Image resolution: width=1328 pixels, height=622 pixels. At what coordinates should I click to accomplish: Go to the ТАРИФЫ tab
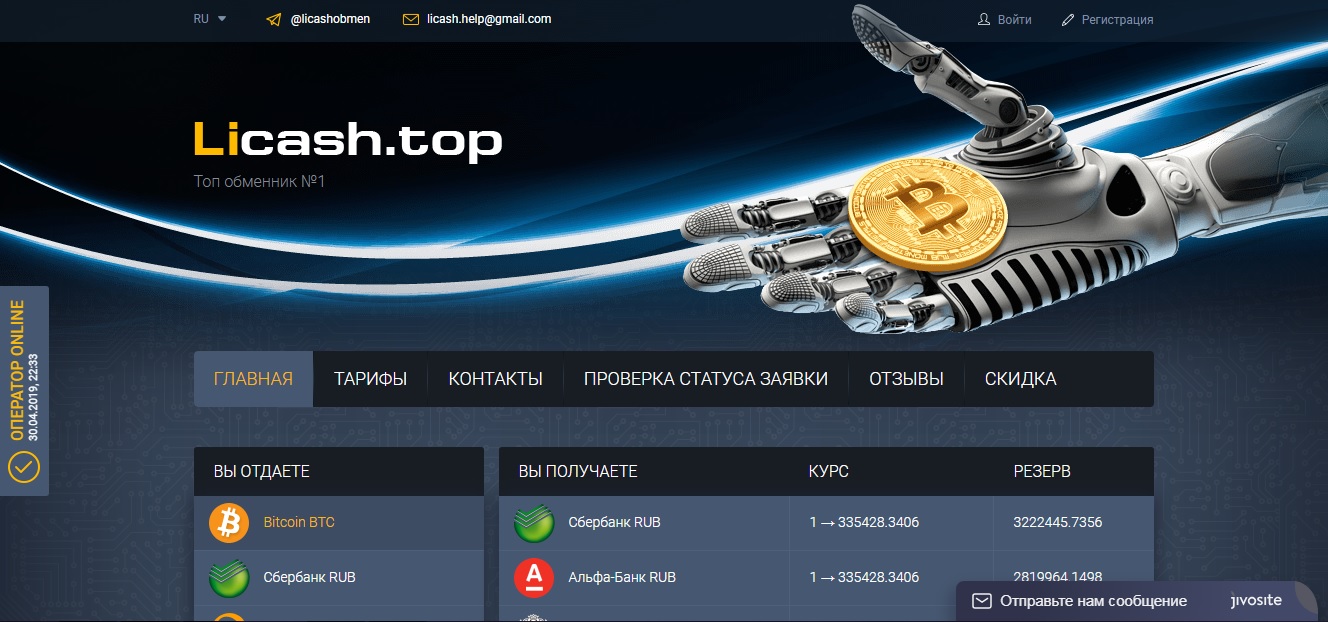coord(370,379)
